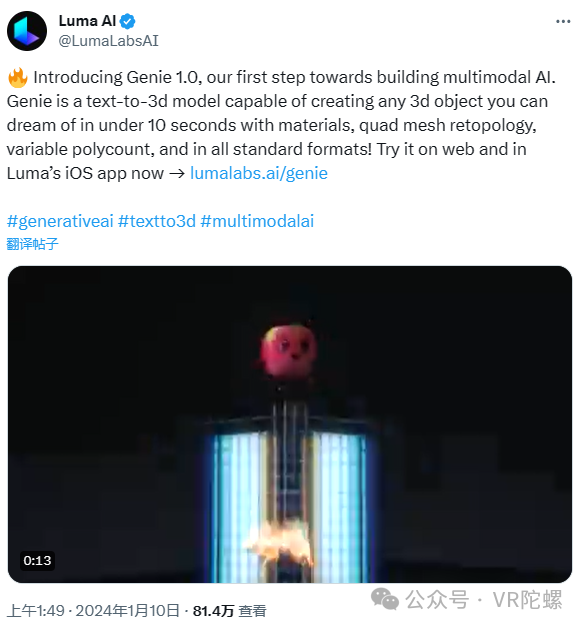Open the #multimodalai hashtag

[x=257, y=221]
